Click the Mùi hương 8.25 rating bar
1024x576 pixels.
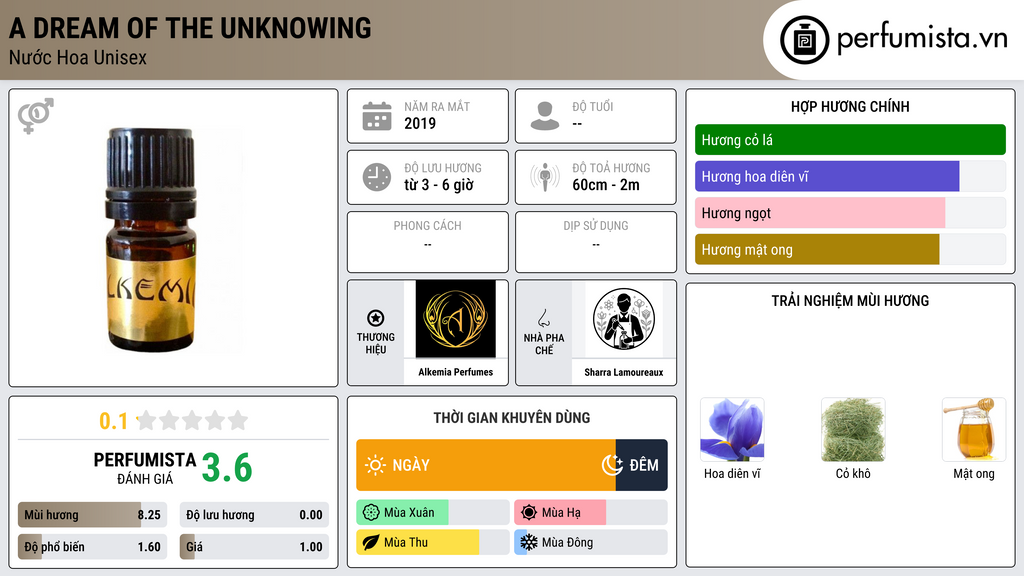click(x=93, y=515)
